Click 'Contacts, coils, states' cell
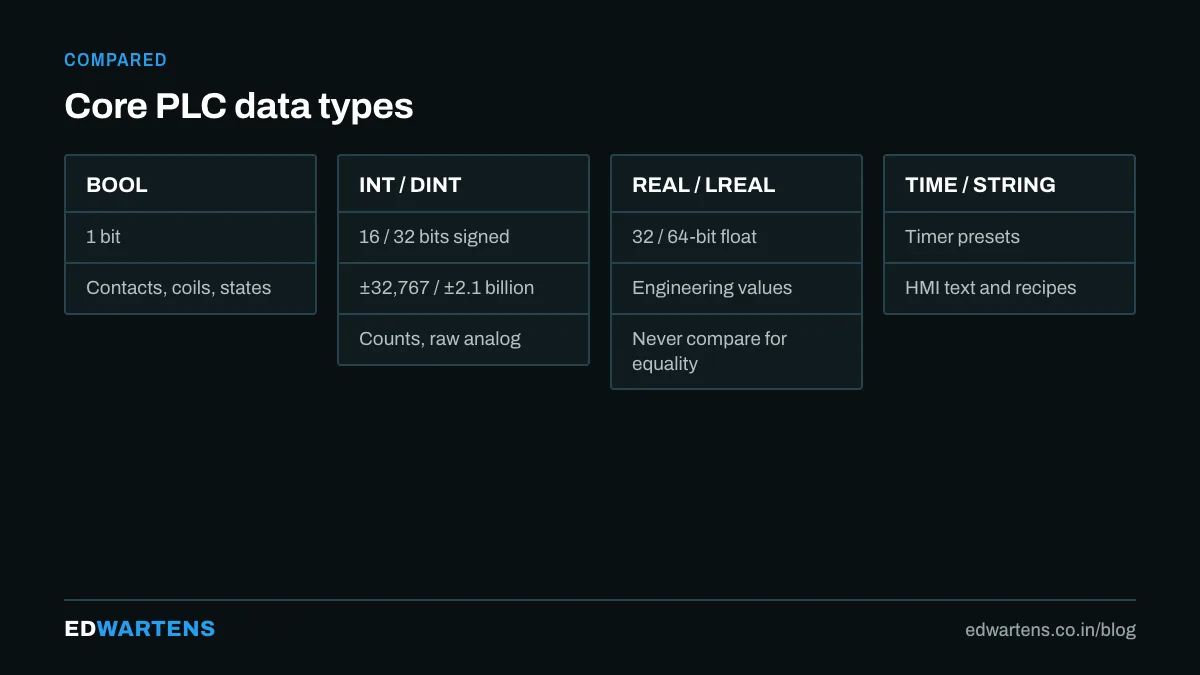Viewport: 1200px width, 675px height. [x=190, y=288]
